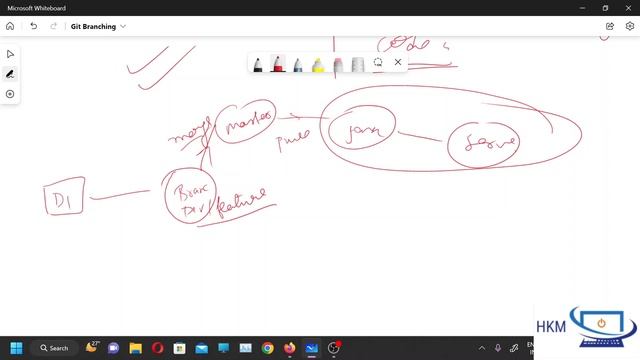Screen dimensions: 640x360
Task: Launch Opera browser from taskbar
Action: [158, 348]
